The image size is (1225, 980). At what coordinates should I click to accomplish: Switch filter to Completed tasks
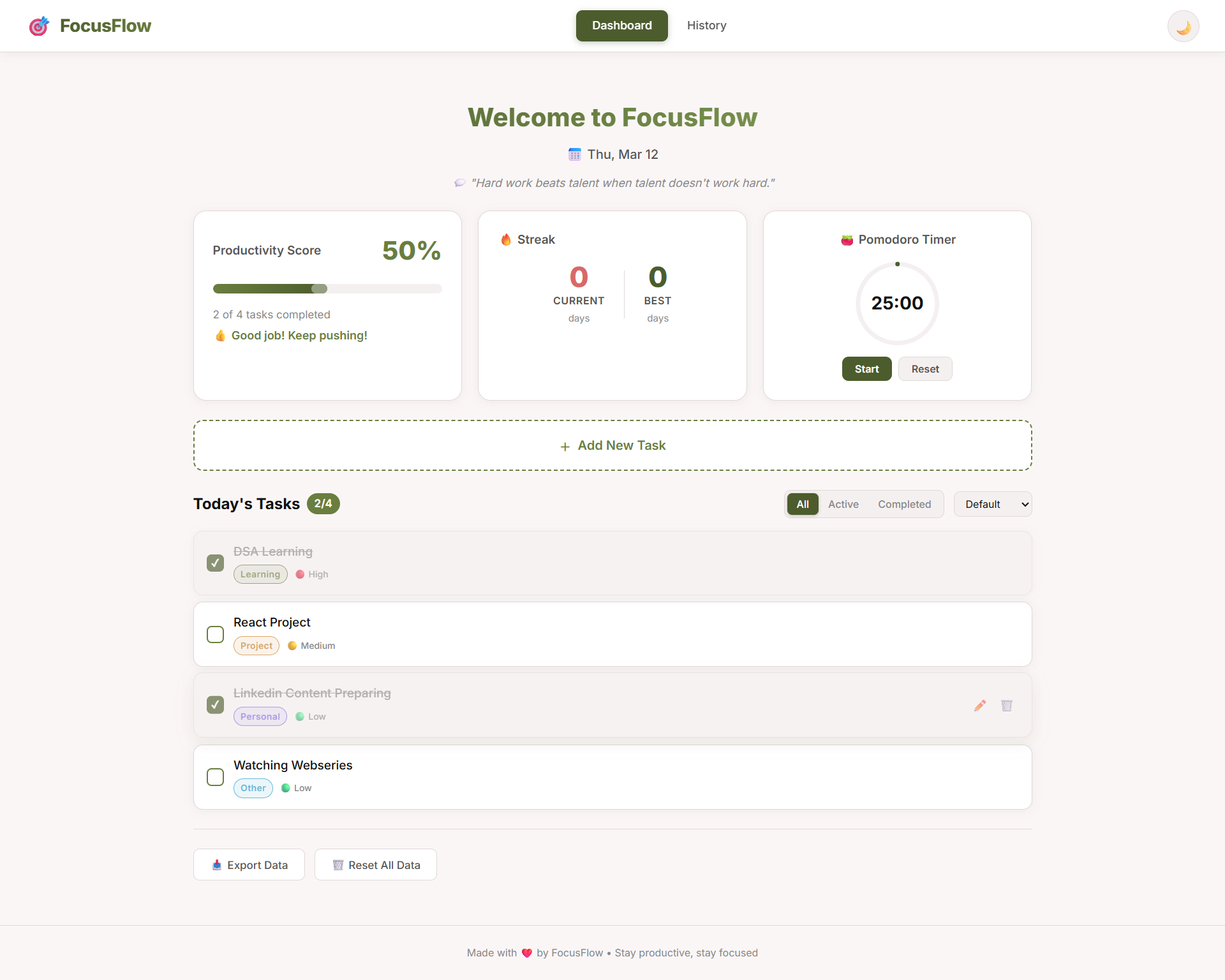coord(905,504)
